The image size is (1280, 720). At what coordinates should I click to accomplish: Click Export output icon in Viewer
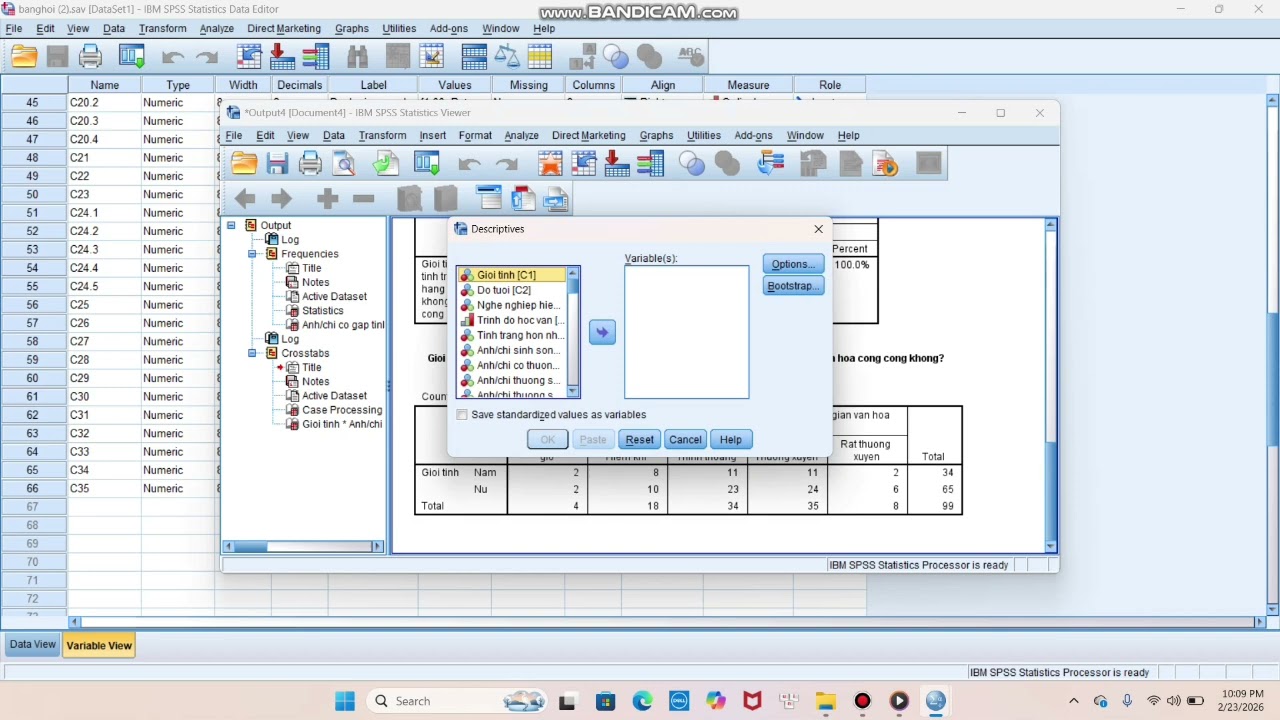tap(385, 163)
